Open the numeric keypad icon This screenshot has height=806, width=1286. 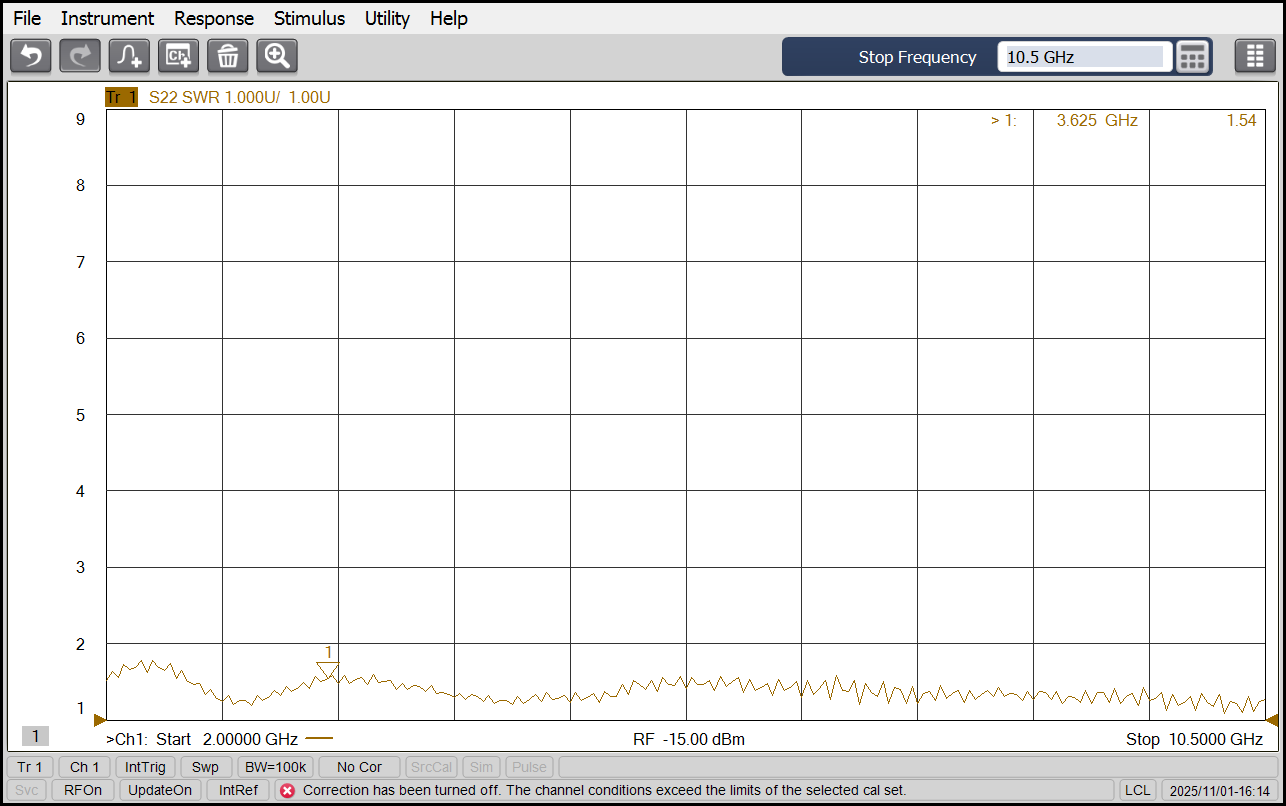(x=1192, y=57)
